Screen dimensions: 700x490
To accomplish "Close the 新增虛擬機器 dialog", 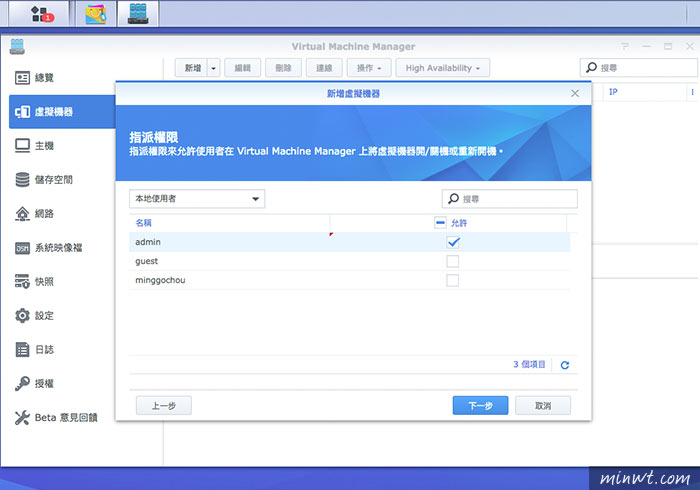I will click(575, 93).
